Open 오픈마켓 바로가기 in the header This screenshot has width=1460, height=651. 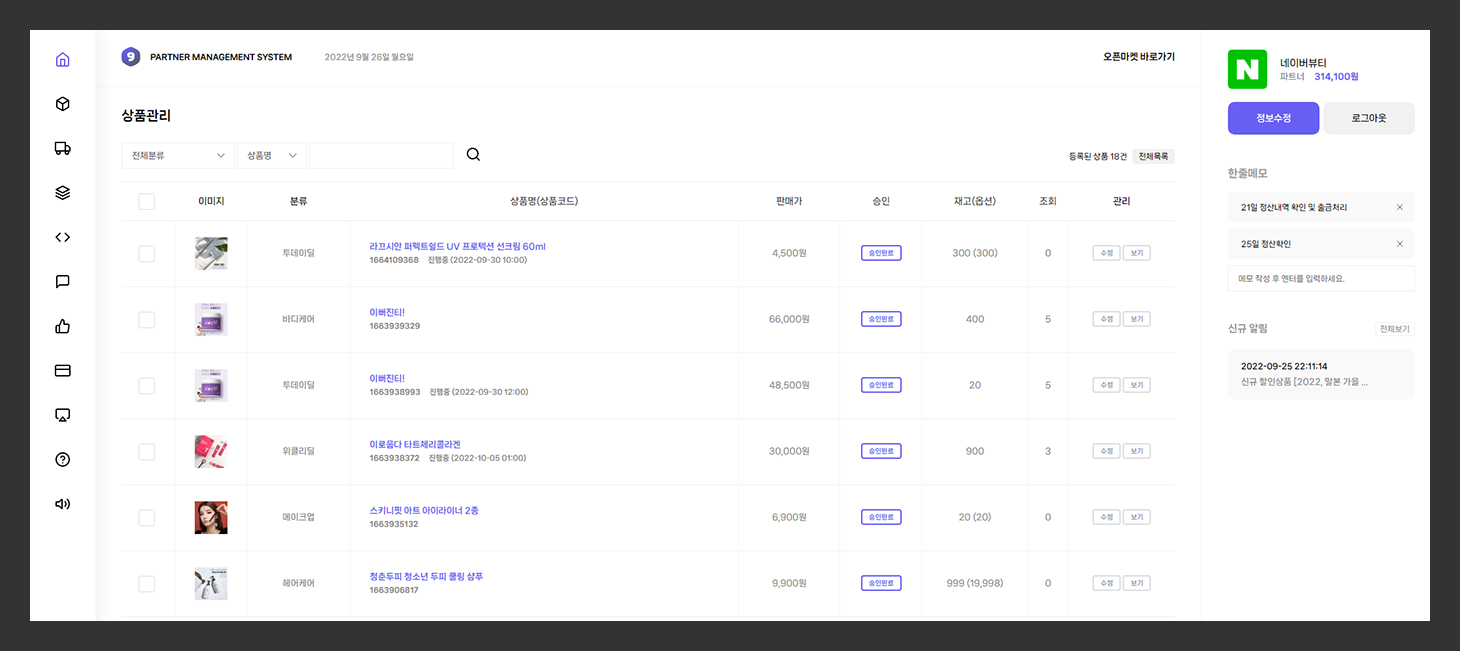(1138, 57)
